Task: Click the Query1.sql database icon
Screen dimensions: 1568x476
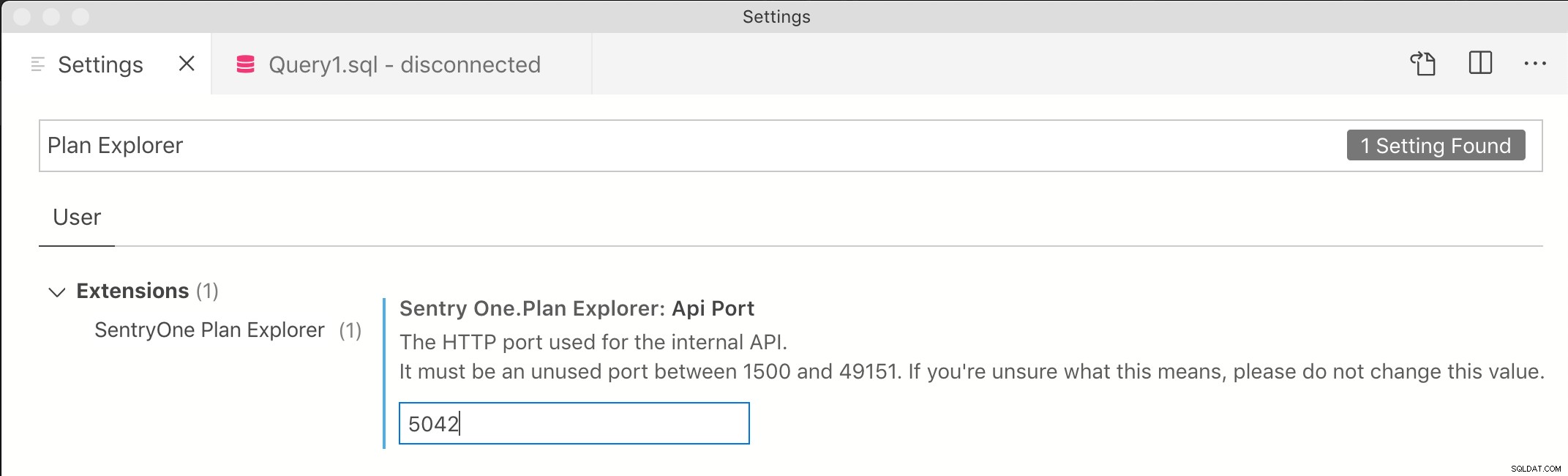Action: click(245, 64)
